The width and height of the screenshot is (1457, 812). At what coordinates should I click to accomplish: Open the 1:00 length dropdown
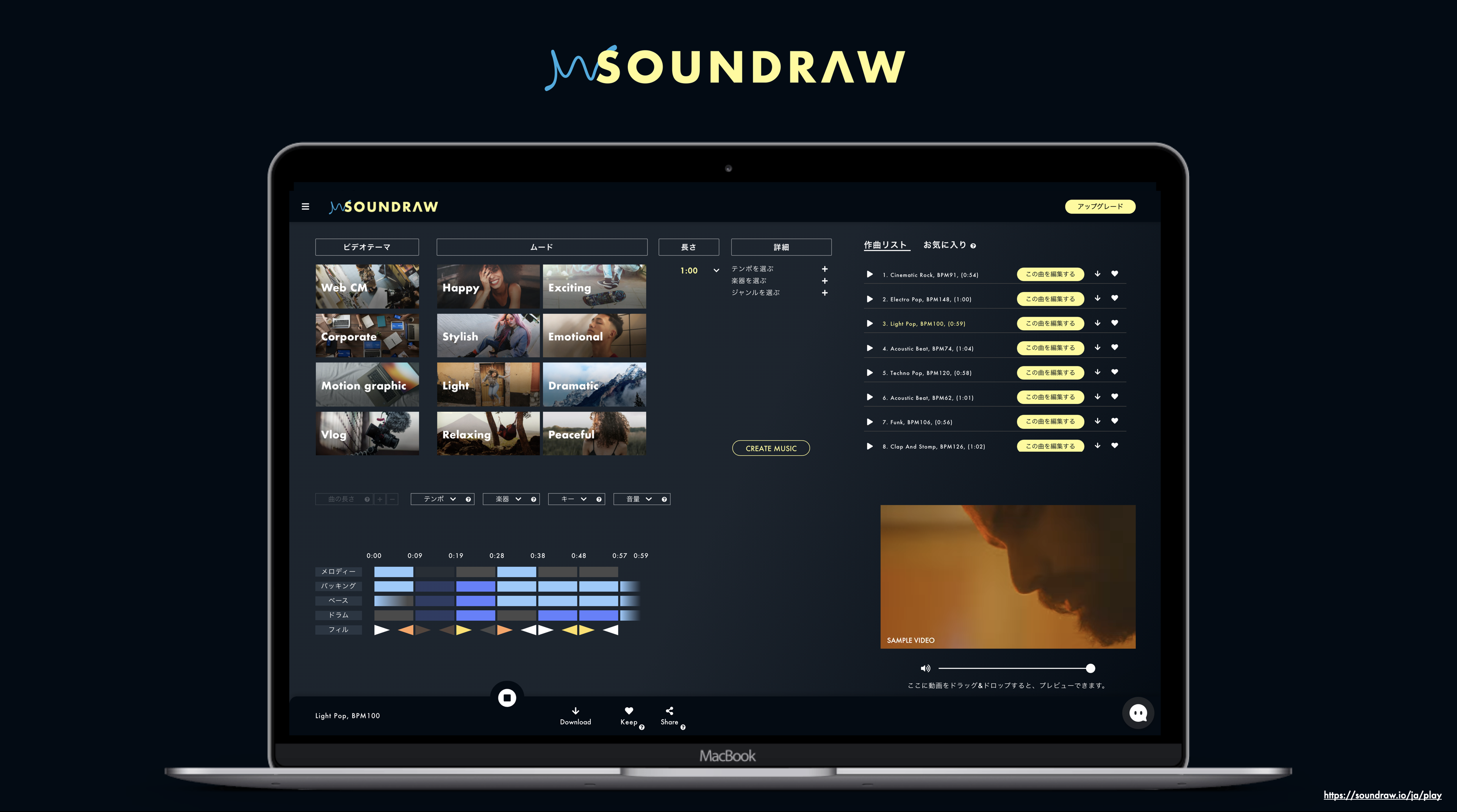click(x=716, y=271)
